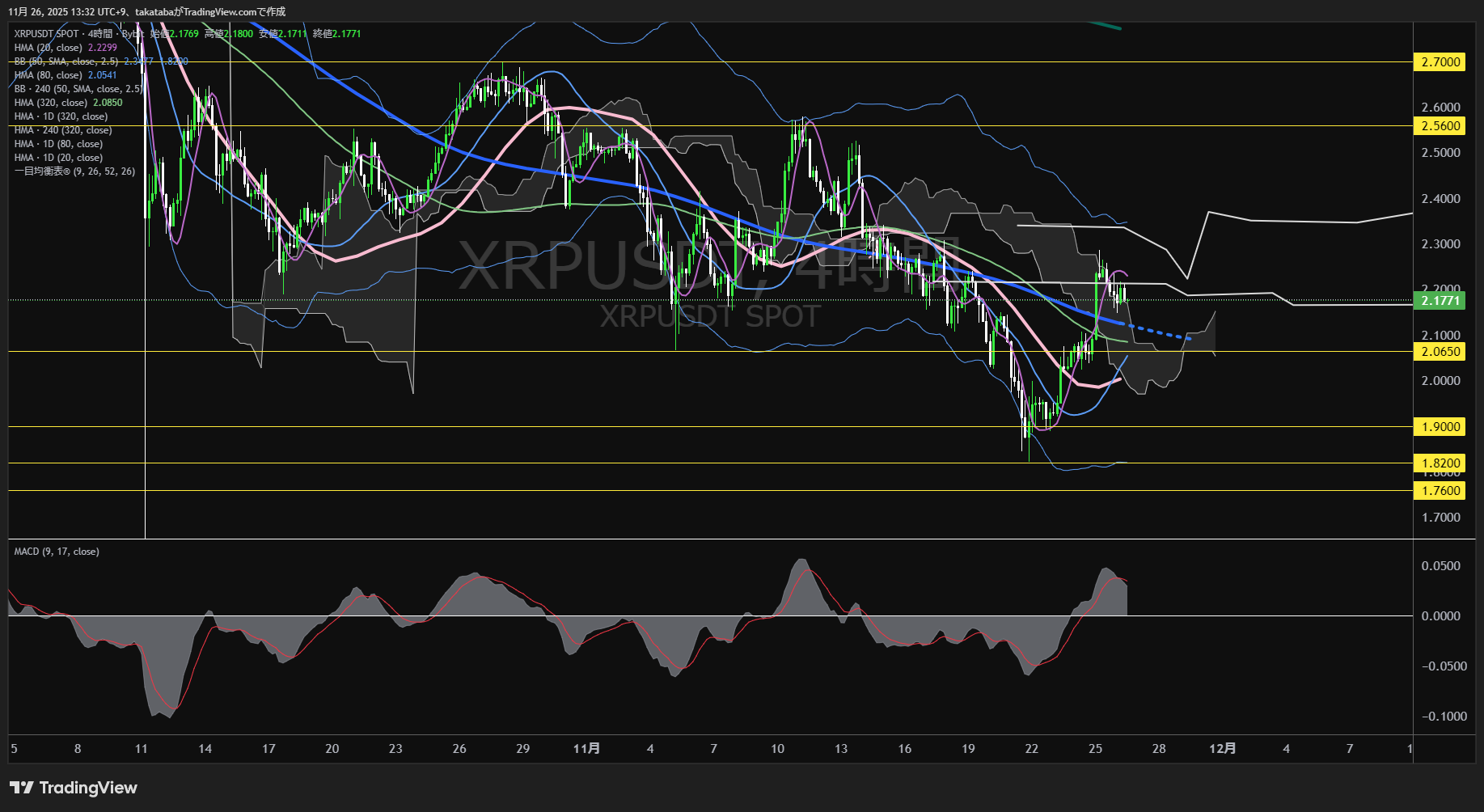This screenshot has height=812, width=1484.
Task: Click the HMA・1D (320, close) legend row
Action: pos(61,116)
